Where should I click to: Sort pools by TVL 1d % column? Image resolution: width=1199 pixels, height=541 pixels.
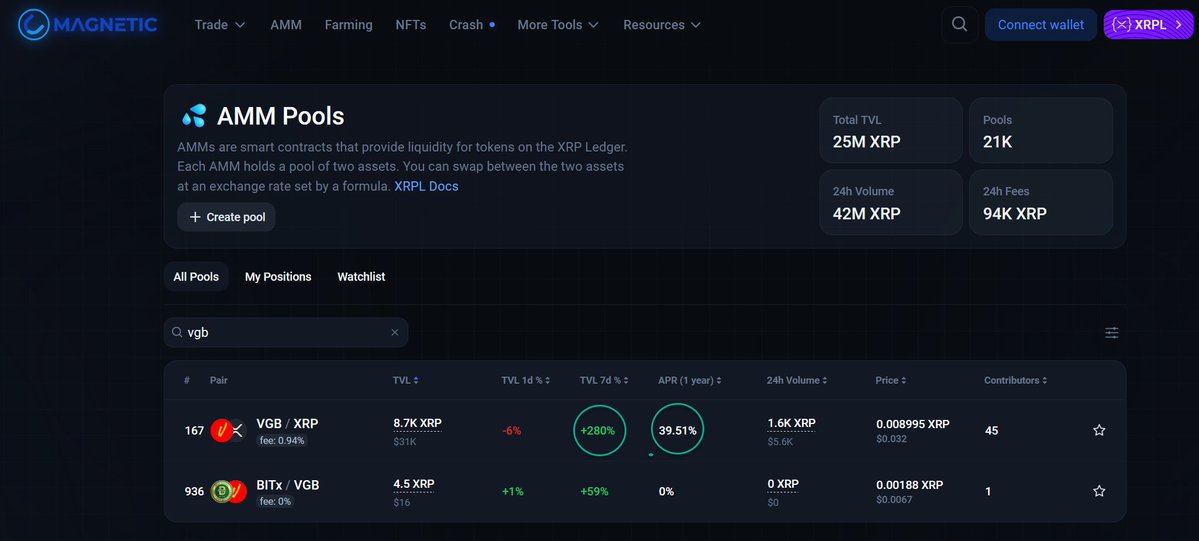(x=526, y=380)
